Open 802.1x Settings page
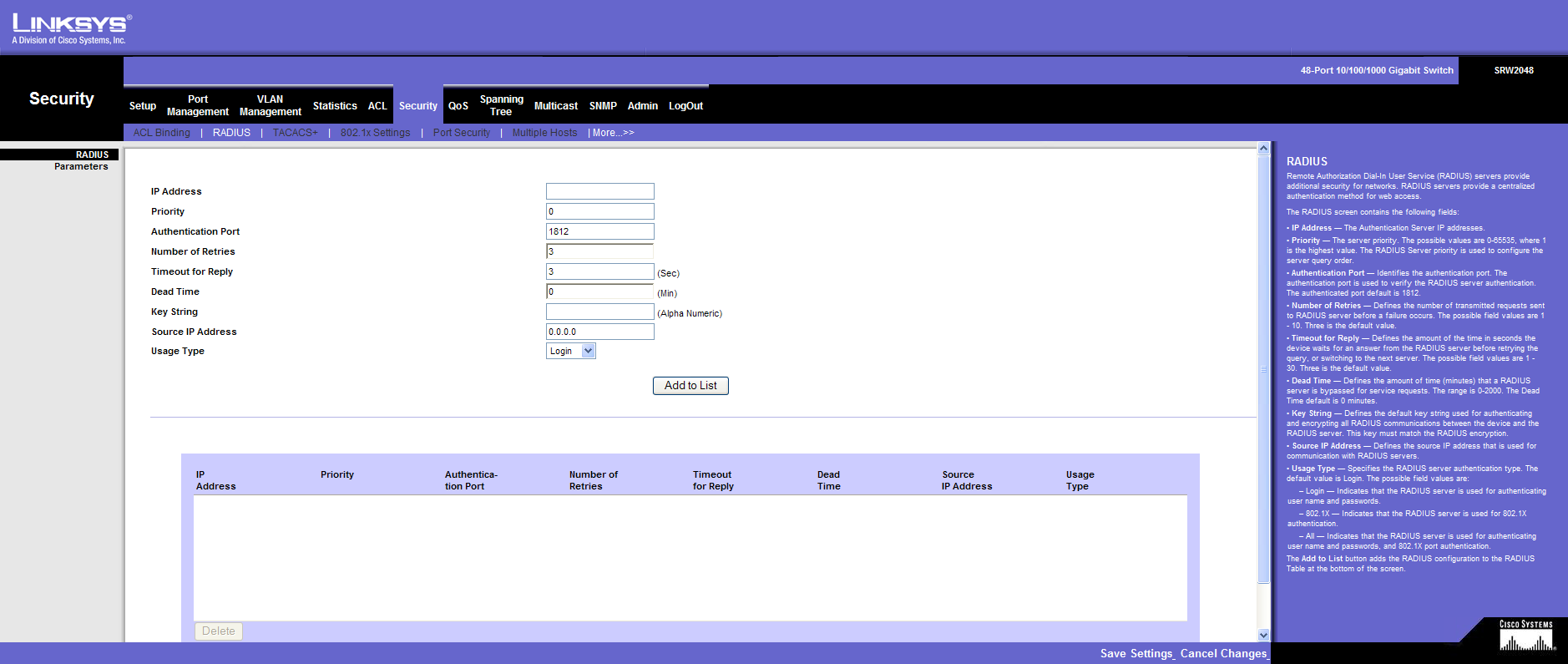Viewport: 1568px width, 664px height. (x=375, y=133)
